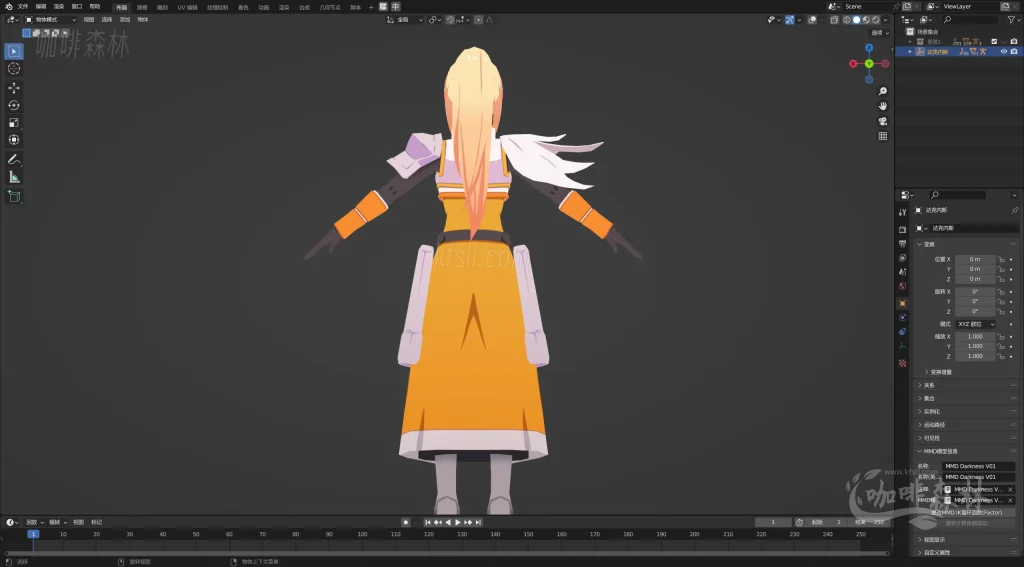Screen dimensions: 1024x567
Task: Open the green Armature data properties tab
Action: (x=903, y=346)
